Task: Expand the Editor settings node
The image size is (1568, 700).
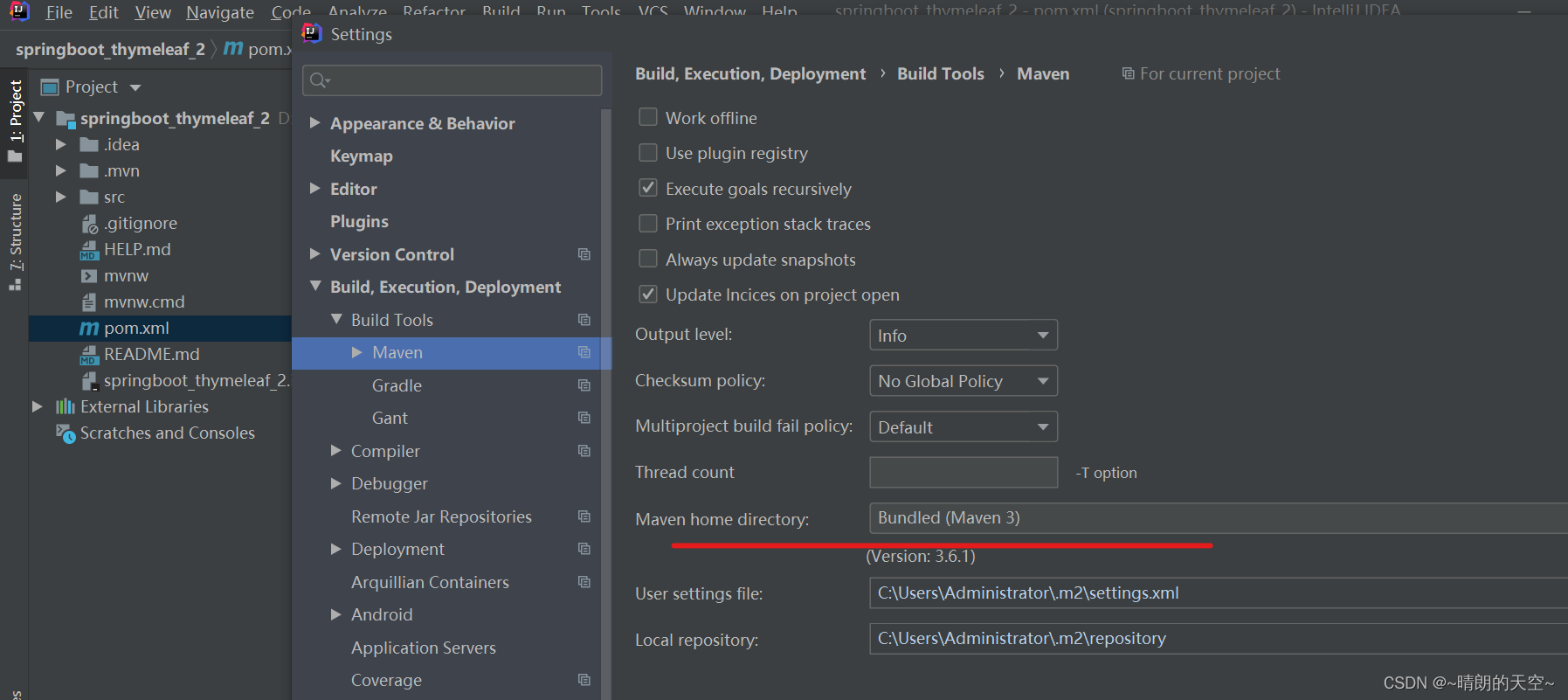Action: [315, 189]
